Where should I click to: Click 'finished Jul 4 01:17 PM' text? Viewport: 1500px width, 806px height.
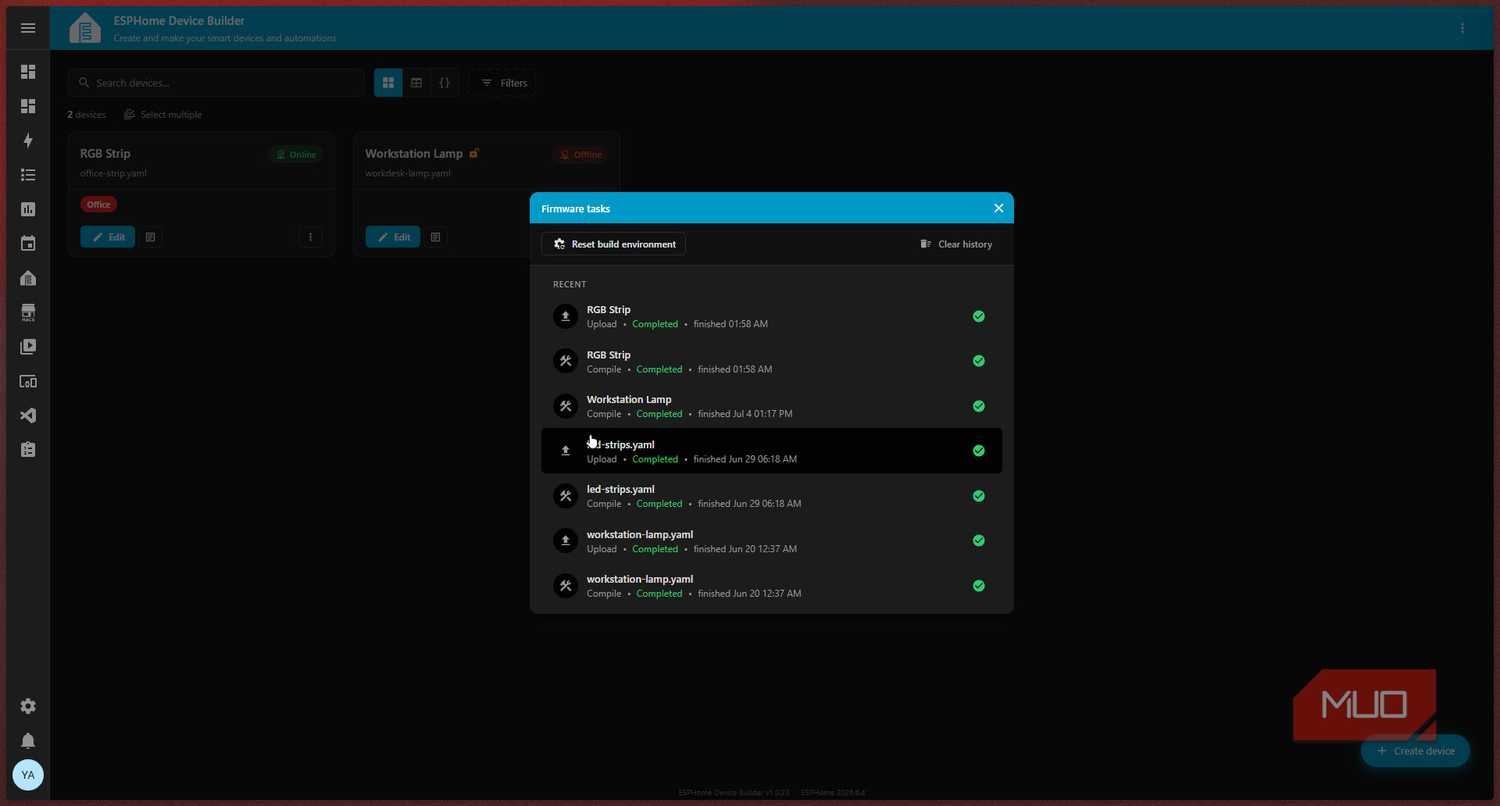pyautogui.click(x=745, y=414)
